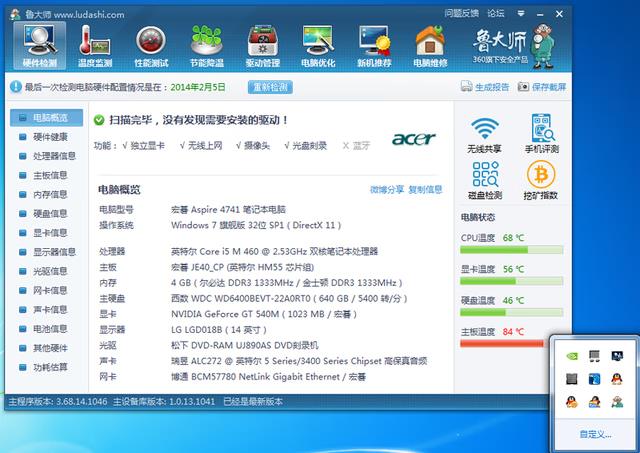Open the 硬件检测 hardware detection tool

[40, 46]
